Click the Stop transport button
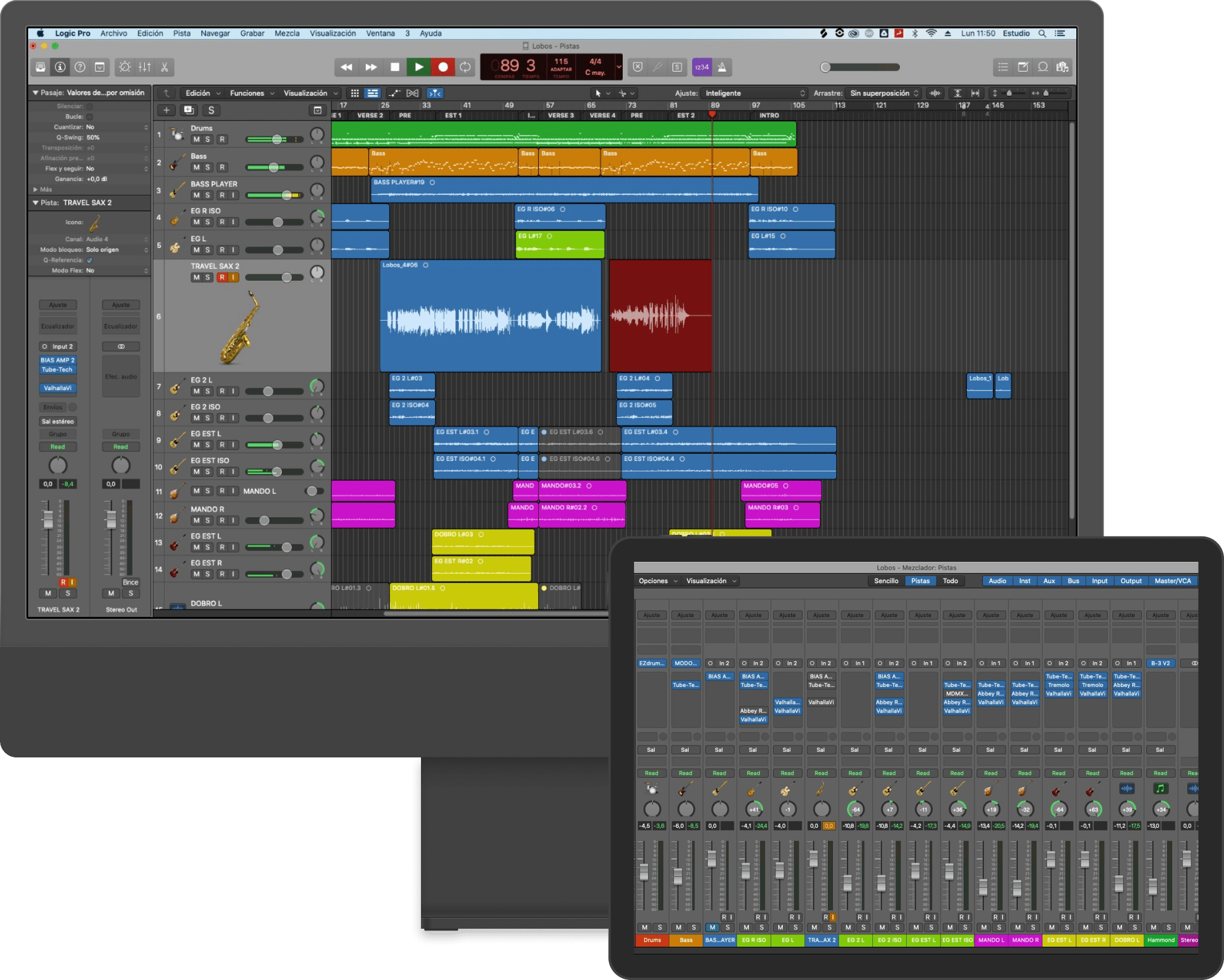Screen dimensions: 1224x980 pos(395,67)
